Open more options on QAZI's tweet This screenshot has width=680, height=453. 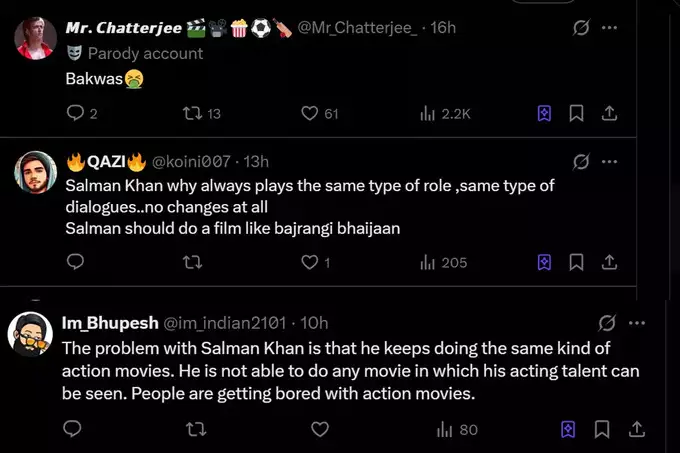[x=609, y=161]
